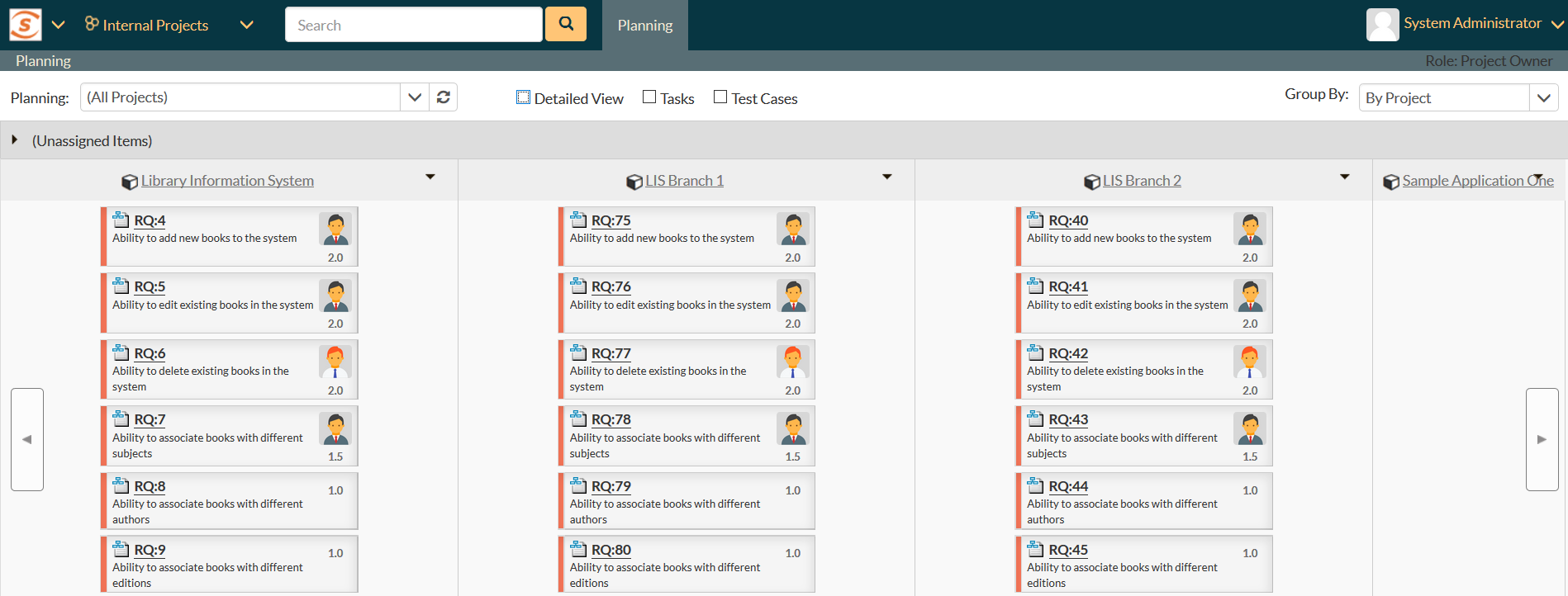1568x596 pixels.
Task: Click the System Administrator avatar icon
Action: tap(1382, 24)
